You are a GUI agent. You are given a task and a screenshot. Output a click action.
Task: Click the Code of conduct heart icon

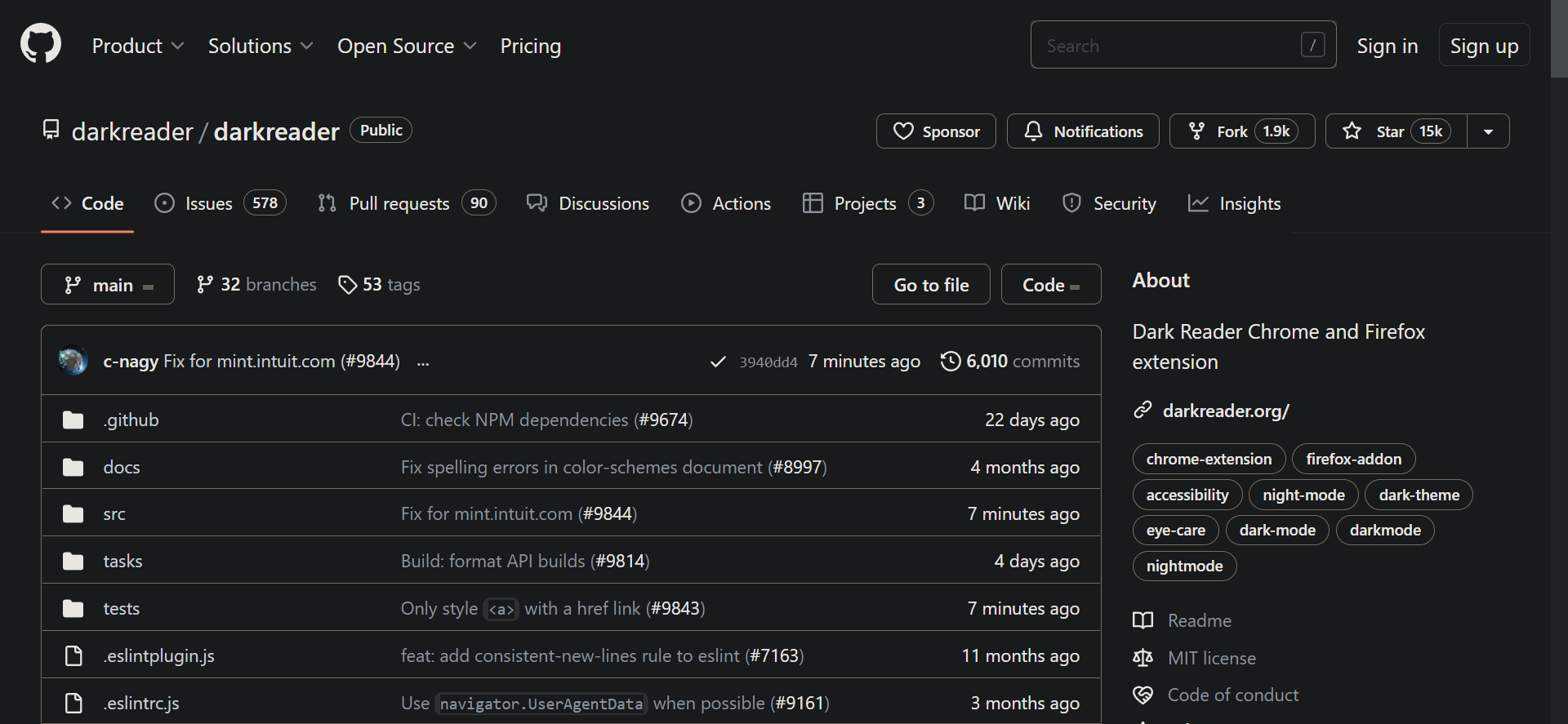(1143, 695)
